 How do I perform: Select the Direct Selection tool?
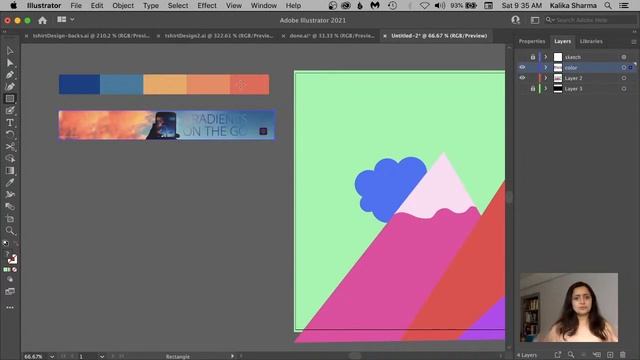tap(10, 63)
